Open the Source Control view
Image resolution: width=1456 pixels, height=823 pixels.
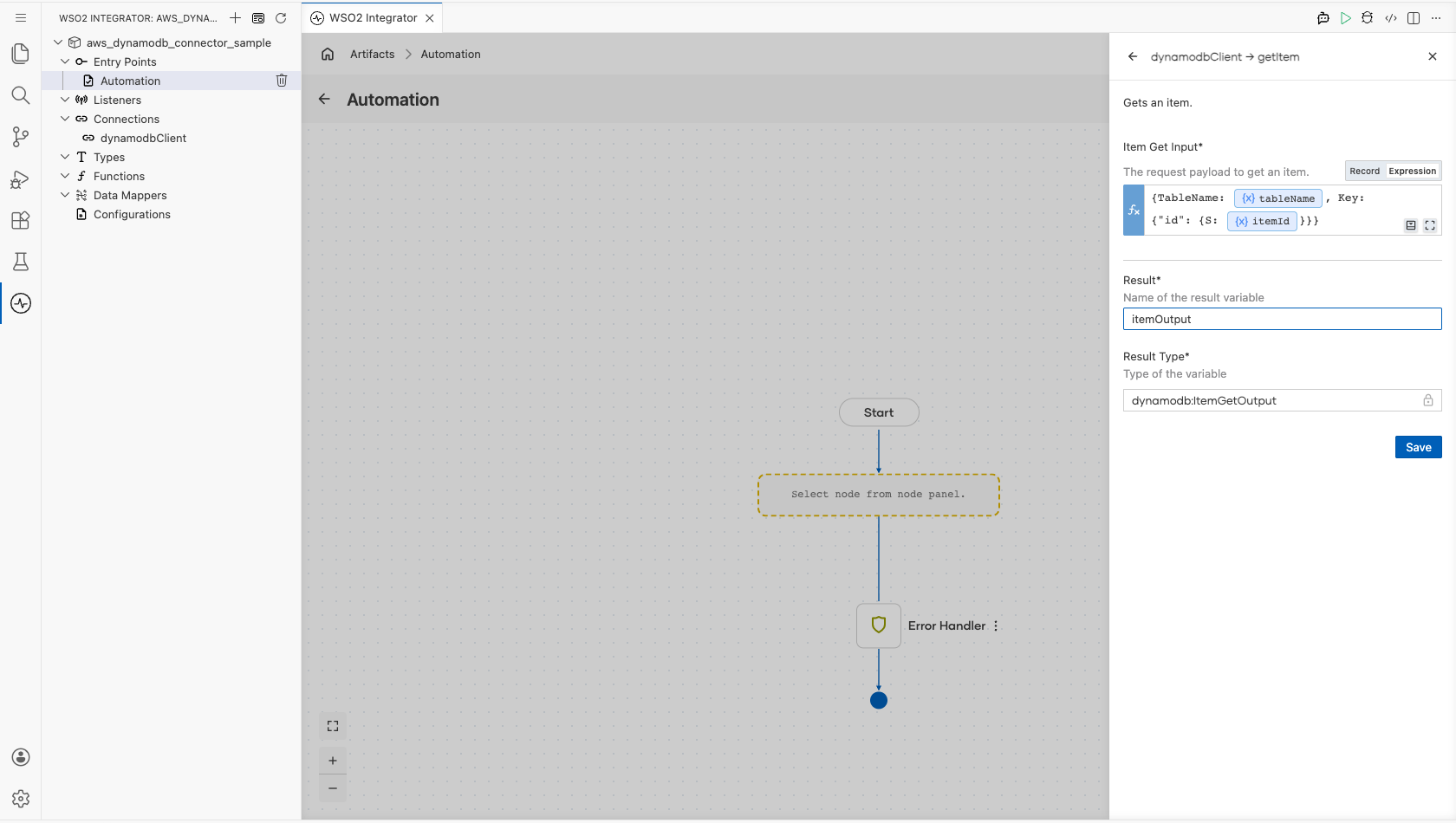(x=21, y=137)
